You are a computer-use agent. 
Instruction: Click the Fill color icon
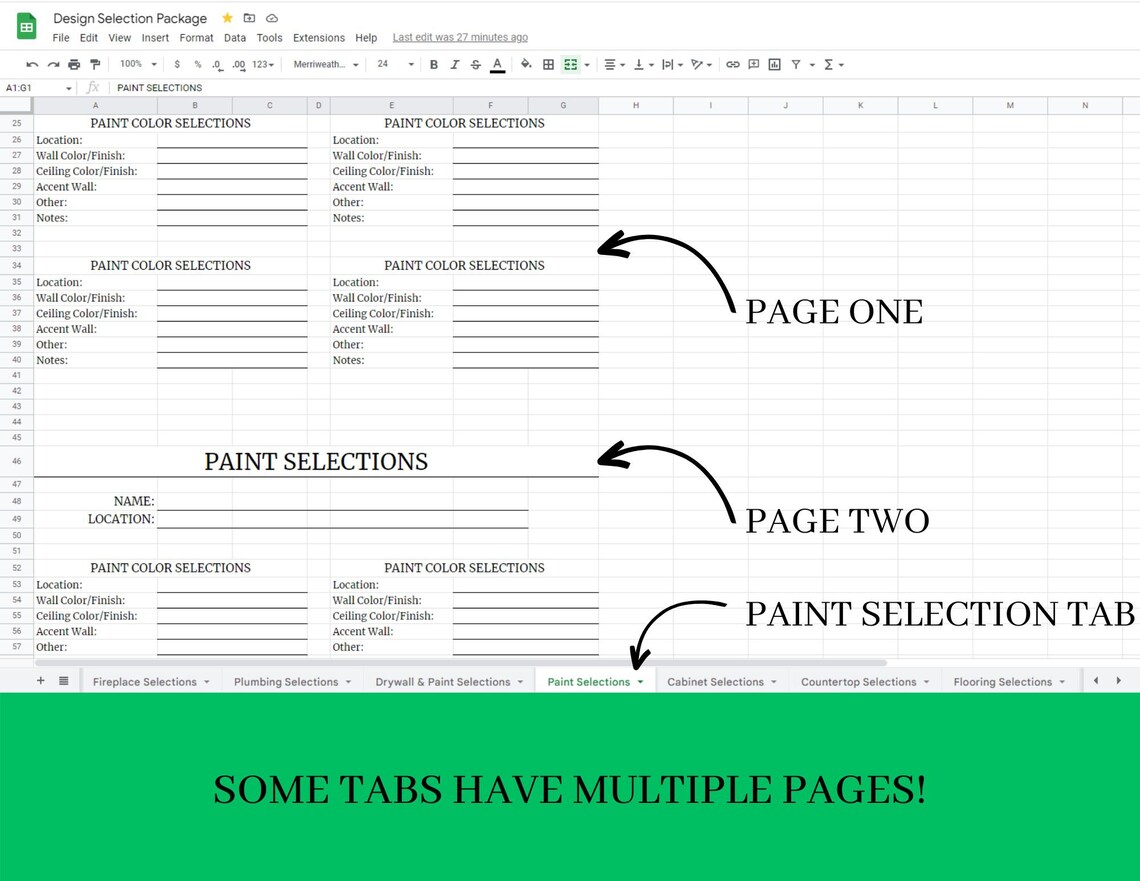pyautogui.click(x=526, y=64)
